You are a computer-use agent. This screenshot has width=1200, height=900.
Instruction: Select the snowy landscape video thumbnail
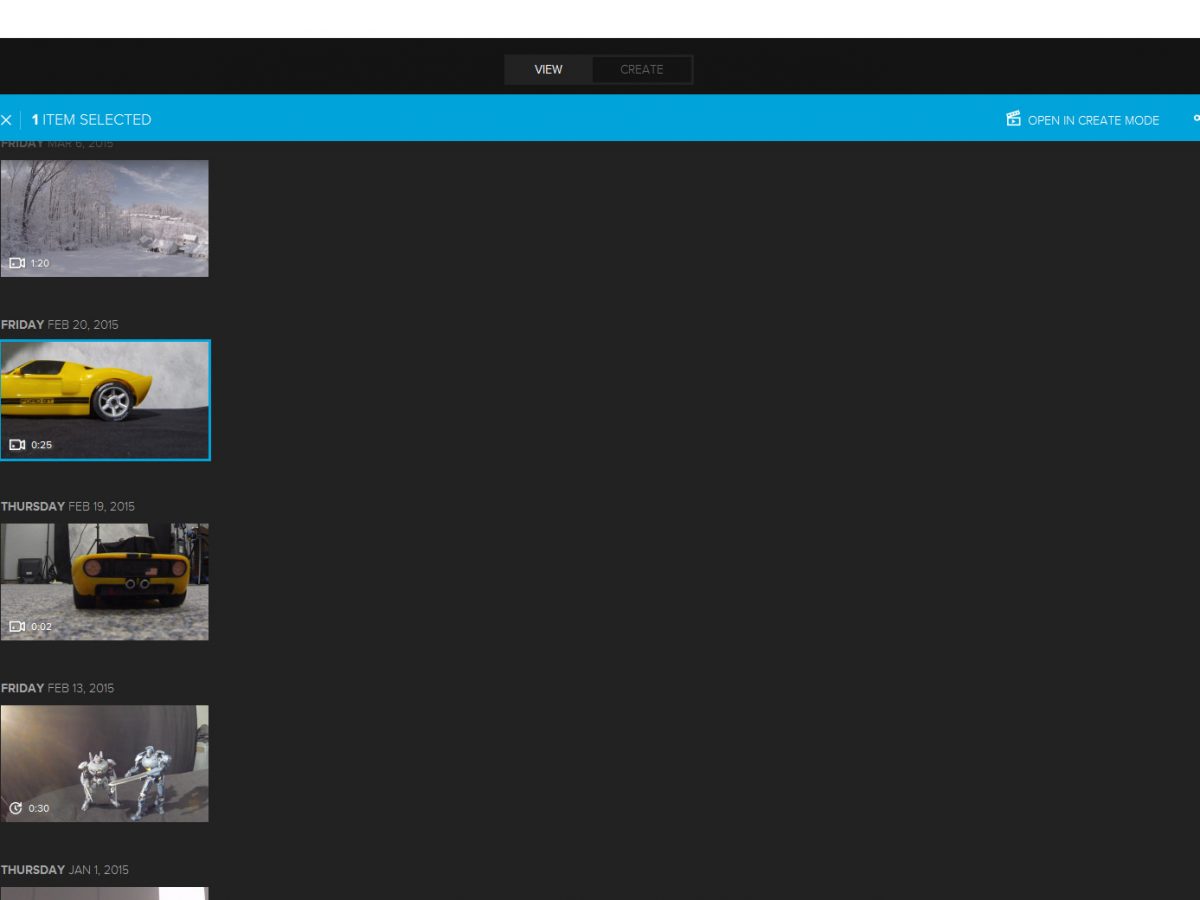(104, 218)
